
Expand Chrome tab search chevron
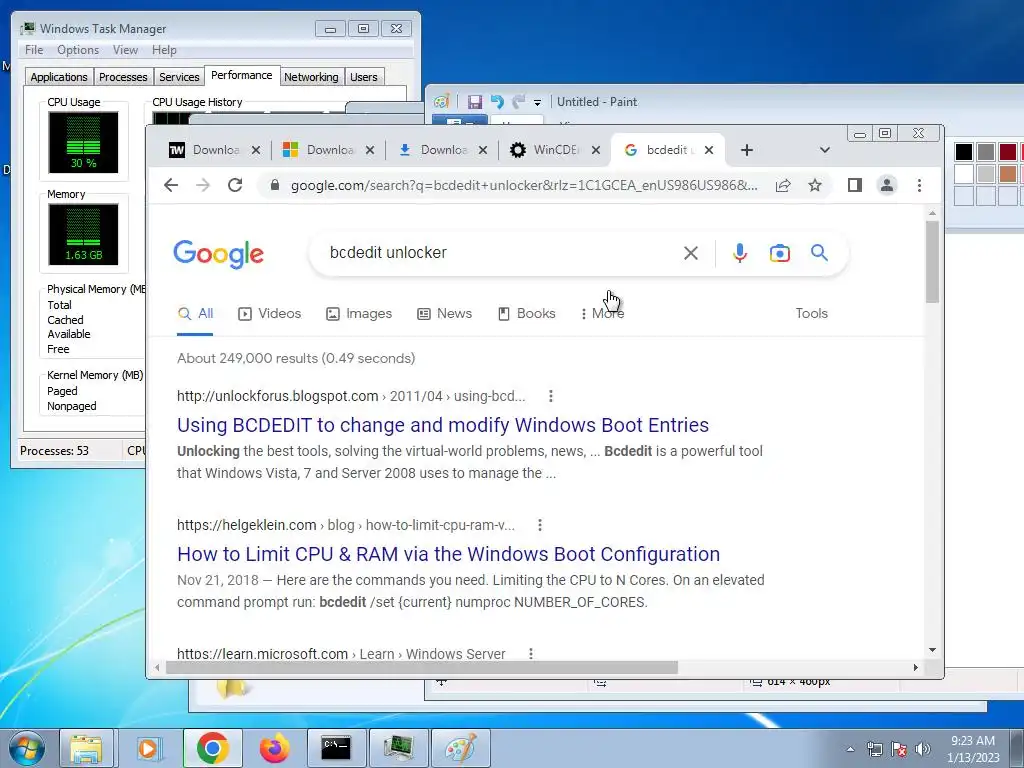coord(825,150)
